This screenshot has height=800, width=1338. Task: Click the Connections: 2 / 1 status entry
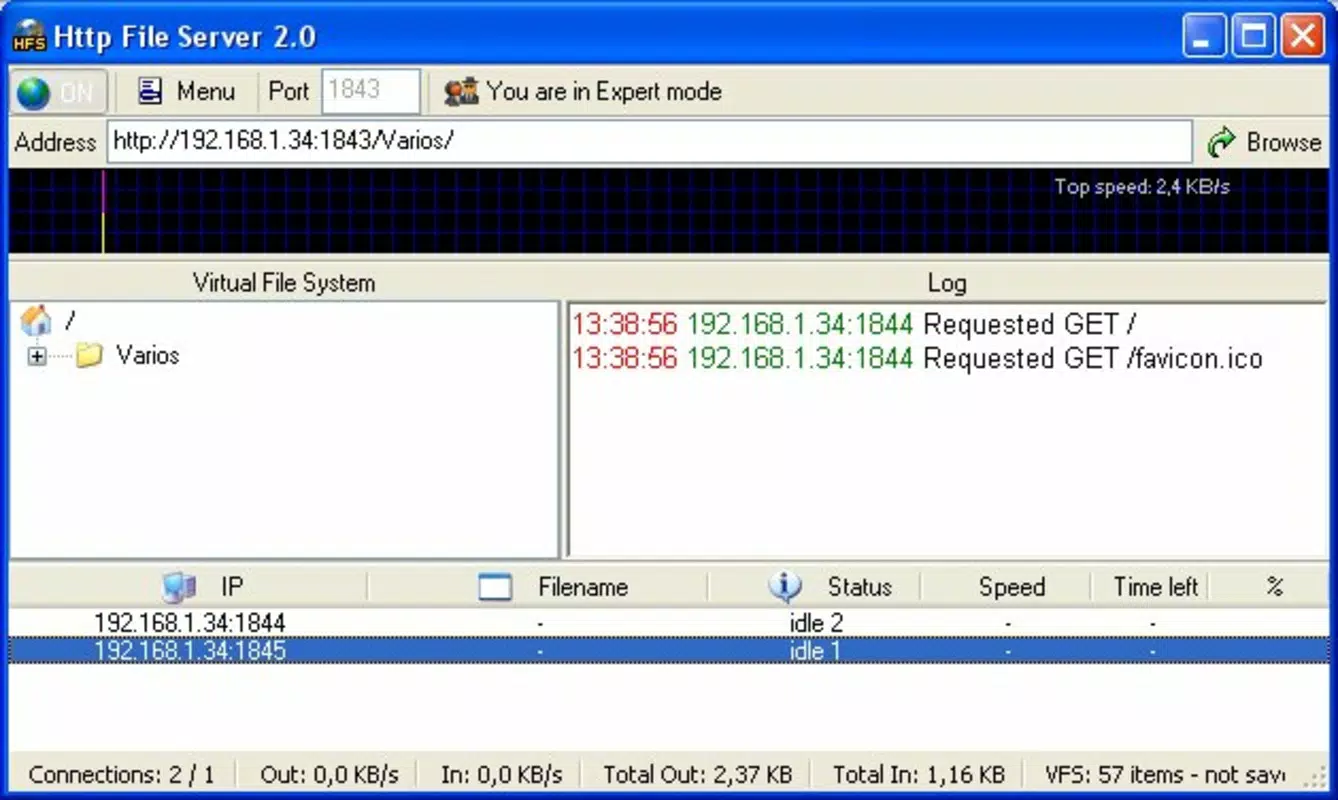pyautogui.click(x=122, y=774)
